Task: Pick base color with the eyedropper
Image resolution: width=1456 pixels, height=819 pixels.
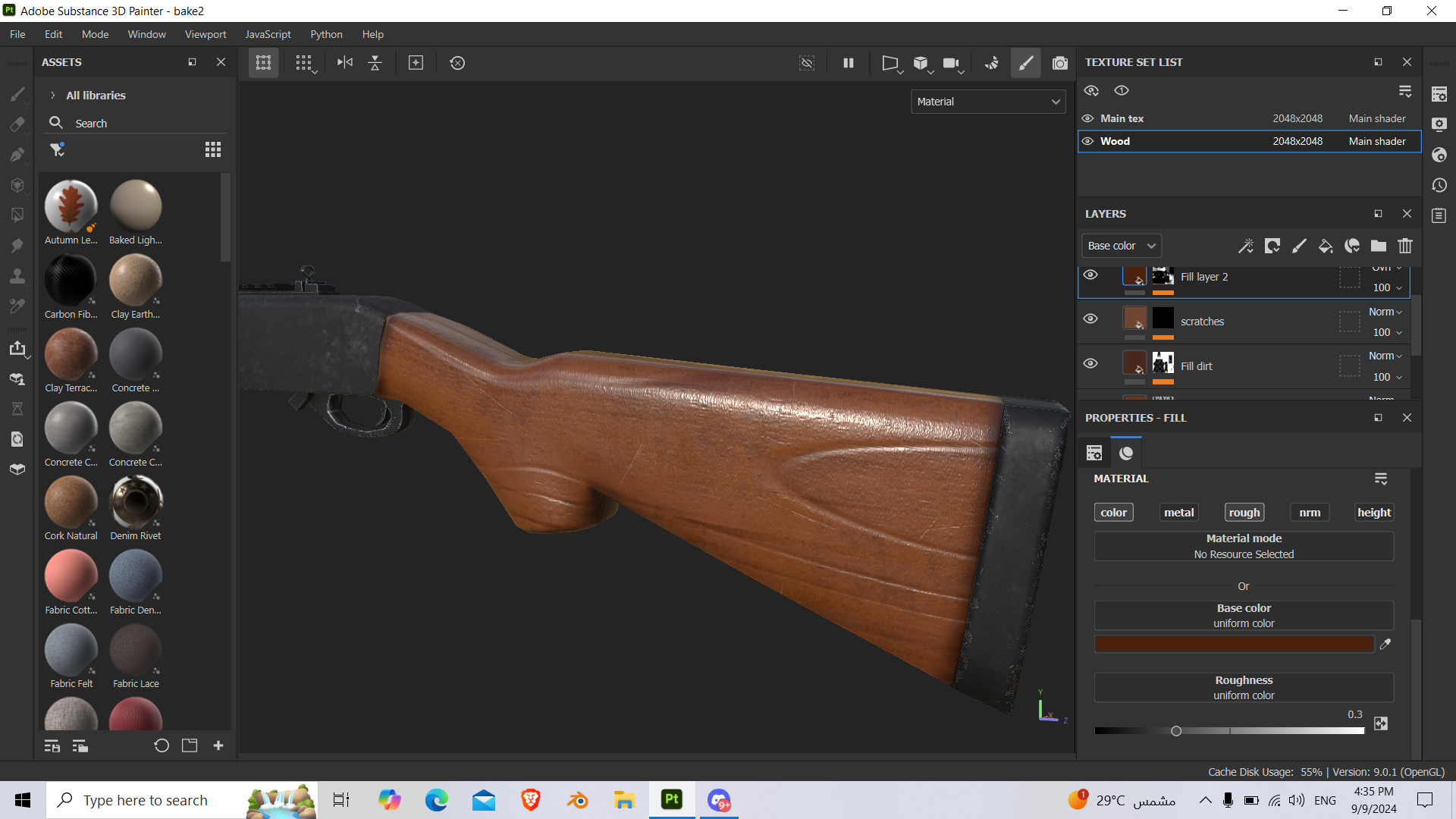Action: (1385, 644)
